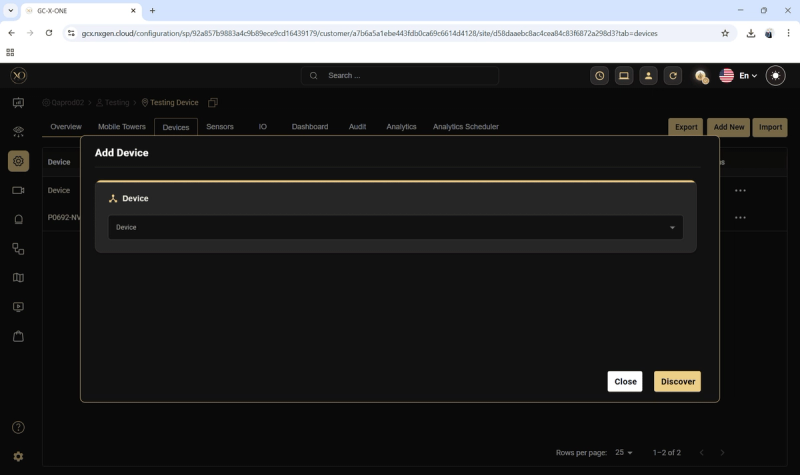Open Testing breadcrumb link

[113, 103]
